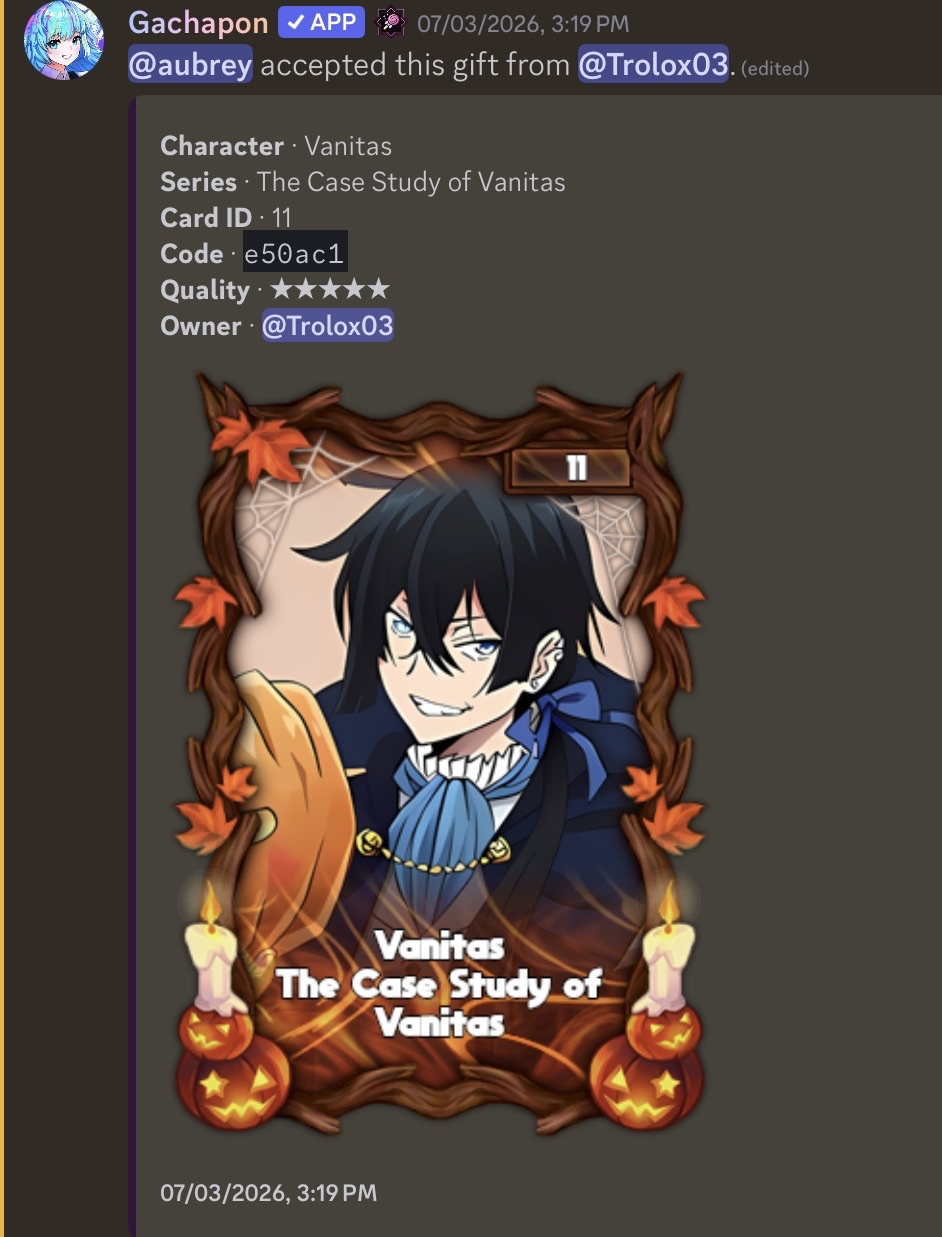The image size is (942, 1237).
Task: Click the embed footer timestamp
Action: click(x=268, y=1193)
